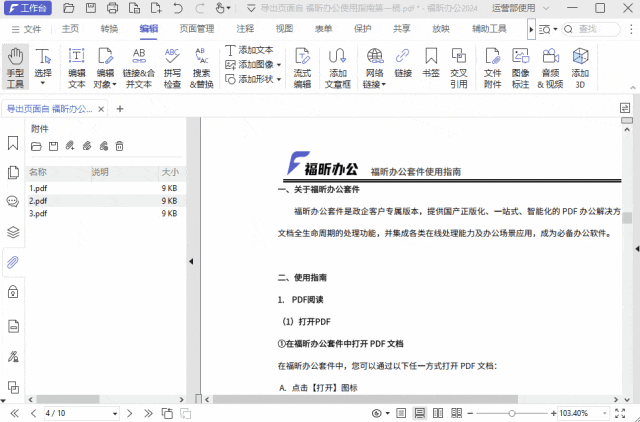
Task: Open the Security lock sidebar panel
Action: point(13,292)
